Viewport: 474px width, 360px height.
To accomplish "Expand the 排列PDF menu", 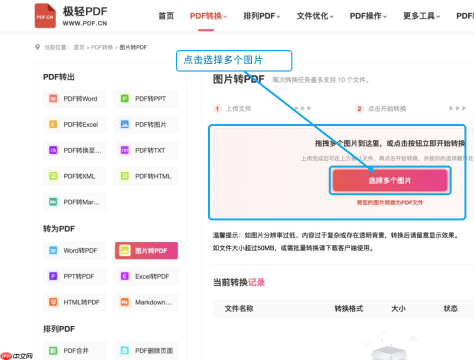I will [262, 16].
